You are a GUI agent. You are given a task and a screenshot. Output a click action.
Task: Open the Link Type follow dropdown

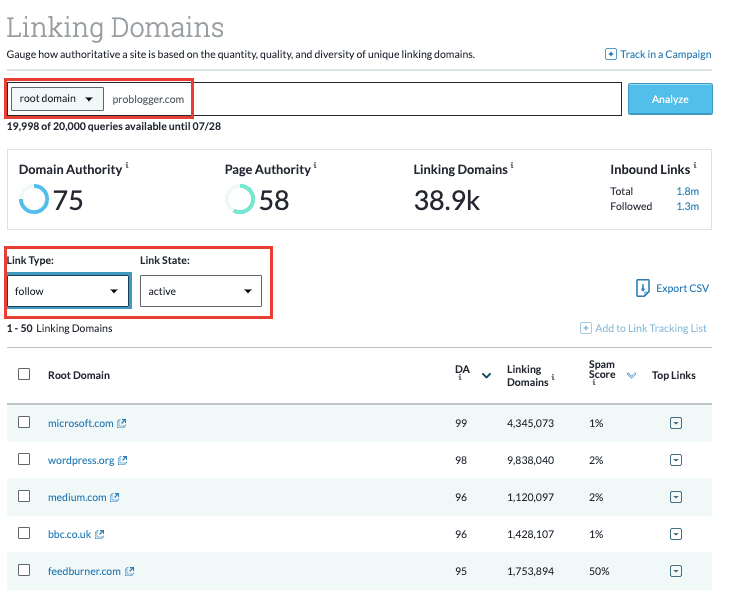68,291
